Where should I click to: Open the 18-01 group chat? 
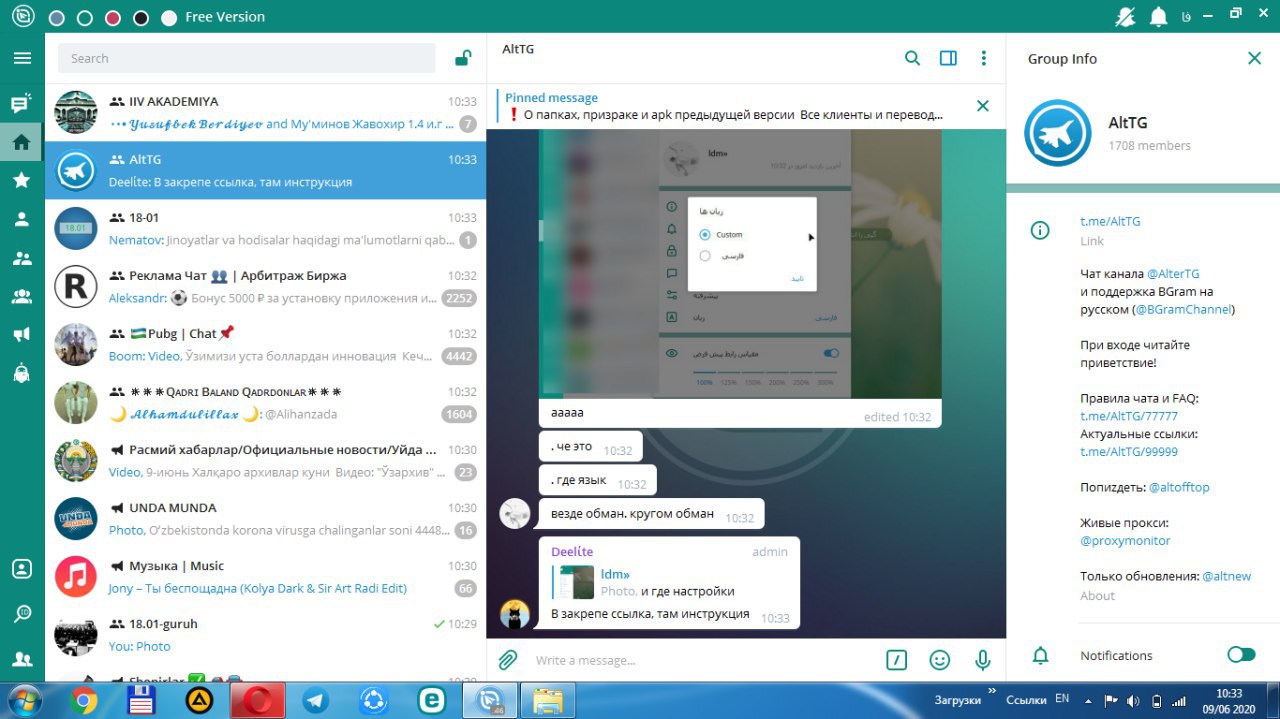tap(266, 228)
